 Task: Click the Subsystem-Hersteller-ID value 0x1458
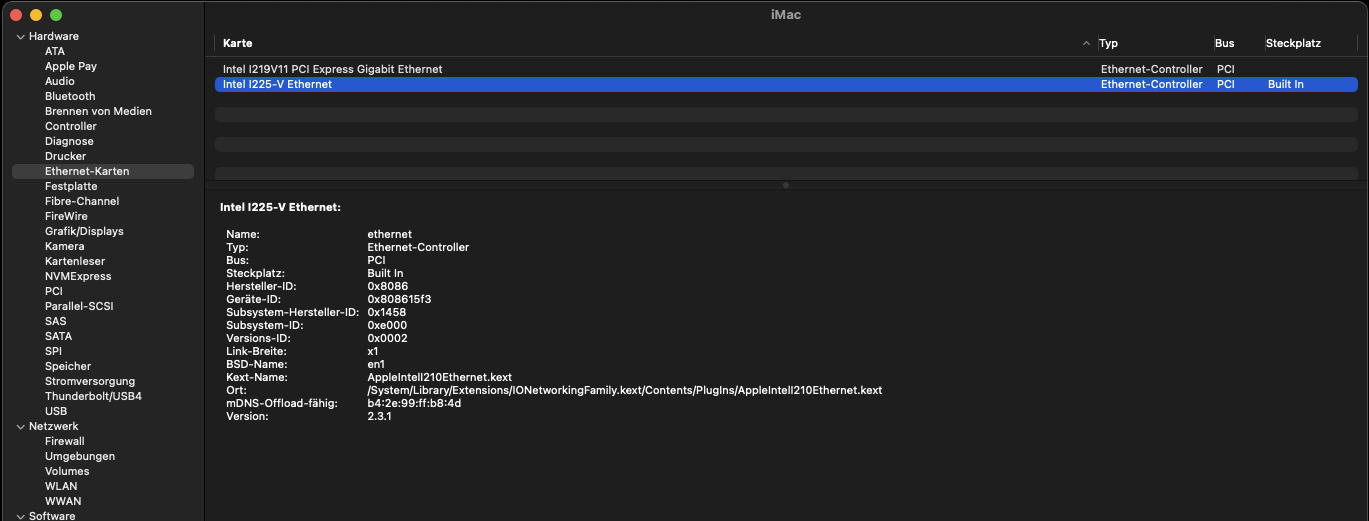pyautogui.click(x=386, y=312)
